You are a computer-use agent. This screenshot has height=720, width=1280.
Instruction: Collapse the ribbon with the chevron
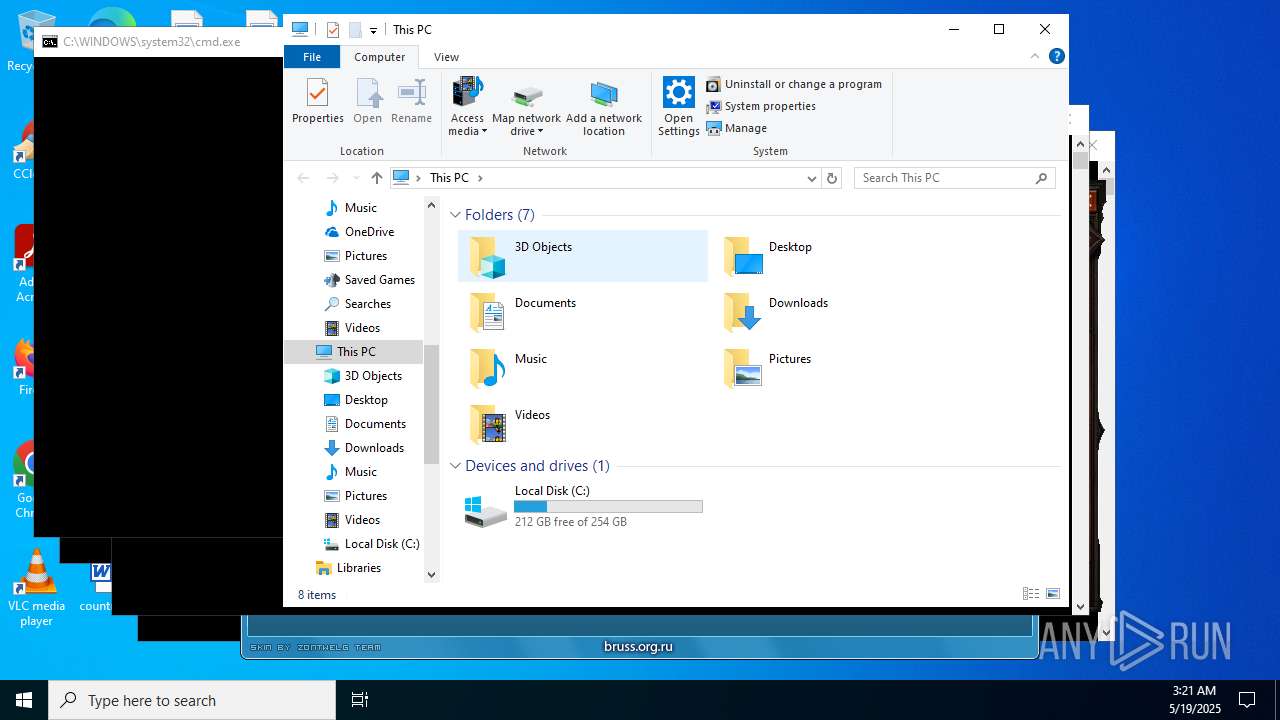(x=1034, y=57)
